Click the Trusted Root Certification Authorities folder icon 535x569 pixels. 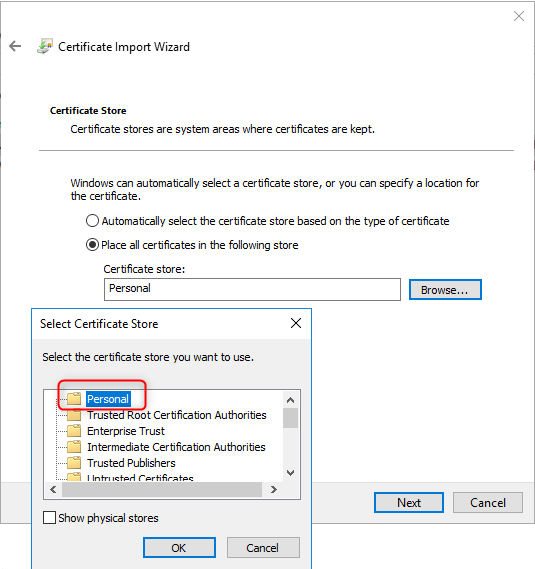pos(74,414)
